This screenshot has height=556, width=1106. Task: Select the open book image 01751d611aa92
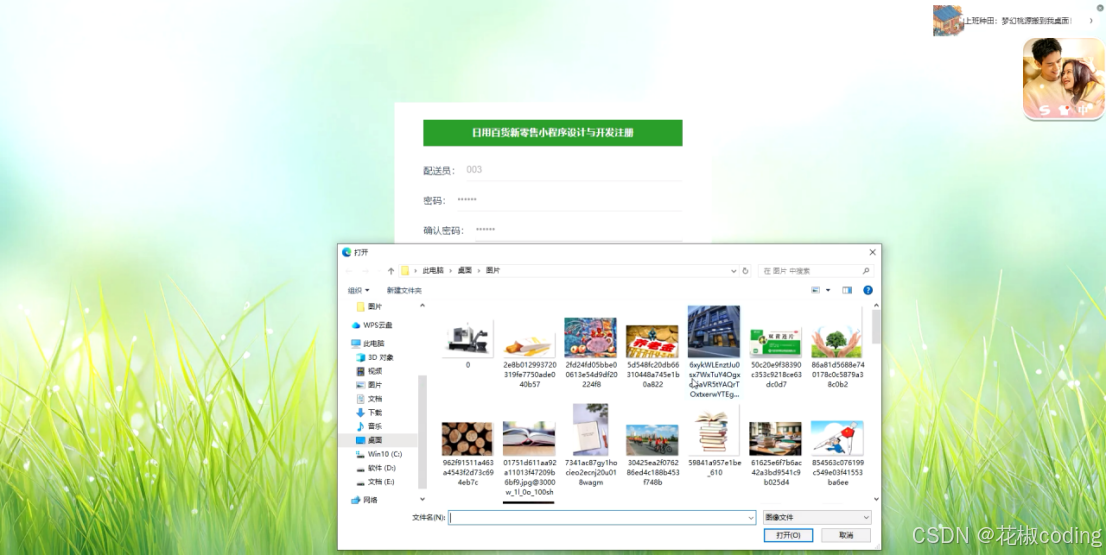click(x=529, y=459)
